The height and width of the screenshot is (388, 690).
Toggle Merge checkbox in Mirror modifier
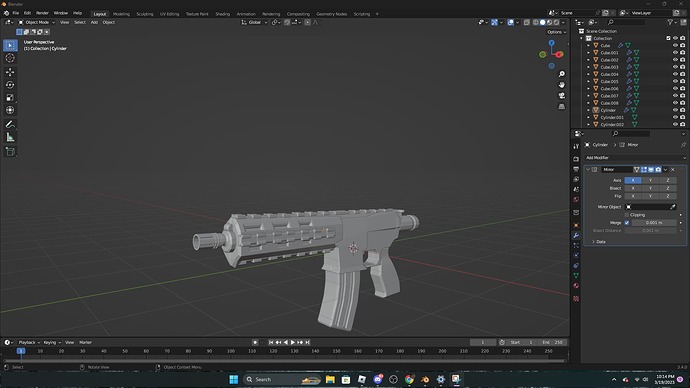pyautogui.click(x=627, y=223)
